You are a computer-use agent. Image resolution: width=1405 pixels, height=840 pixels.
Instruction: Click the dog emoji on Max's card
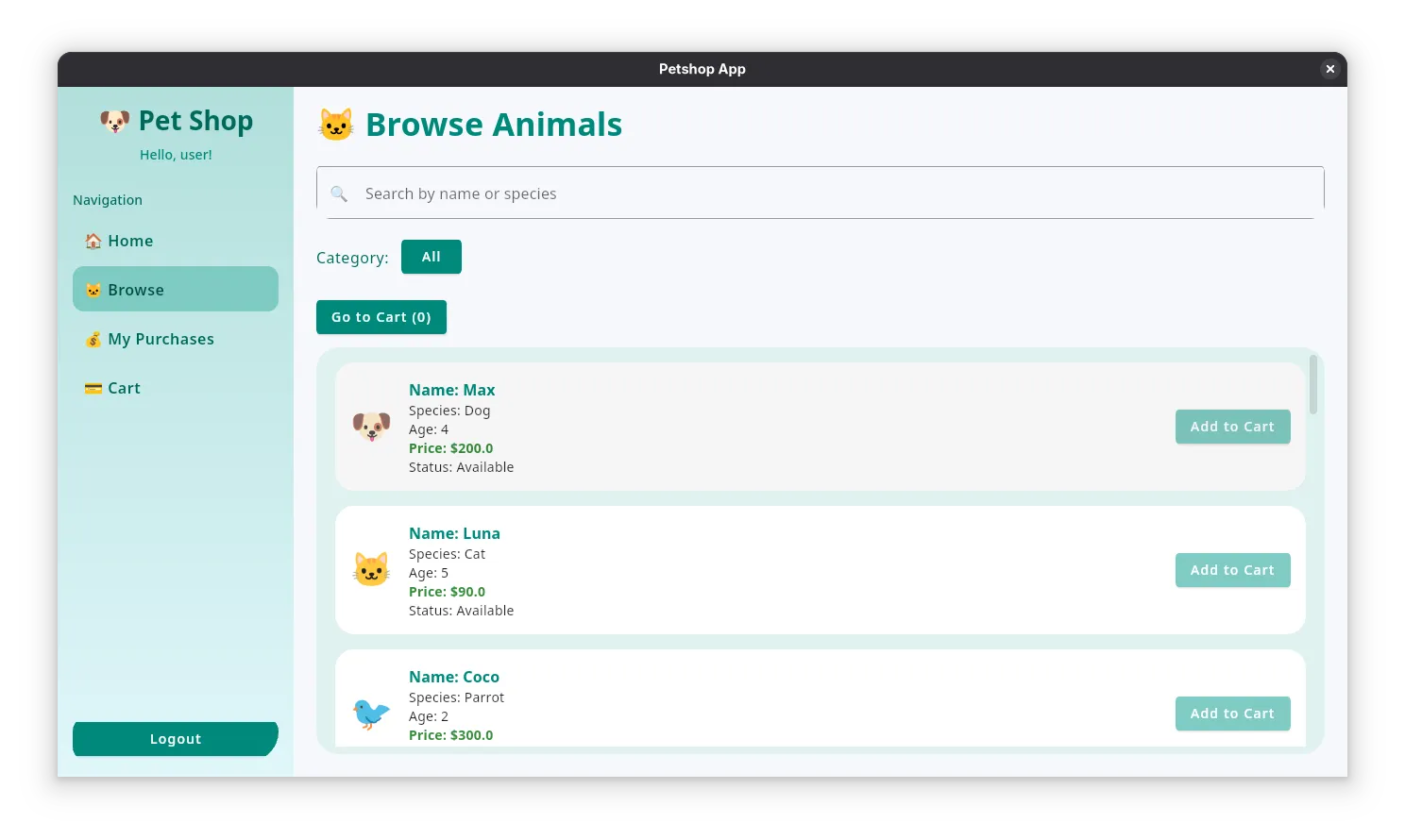point(371,427)
